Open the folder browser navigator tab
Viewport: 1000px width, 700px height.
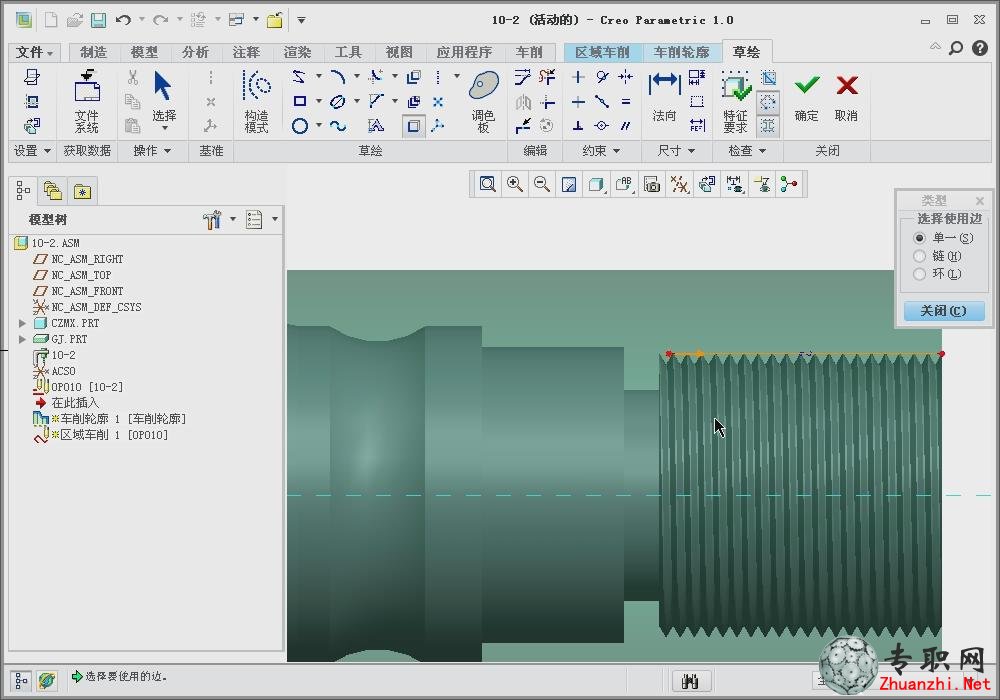pyautogui.click(x=52, y=191)
